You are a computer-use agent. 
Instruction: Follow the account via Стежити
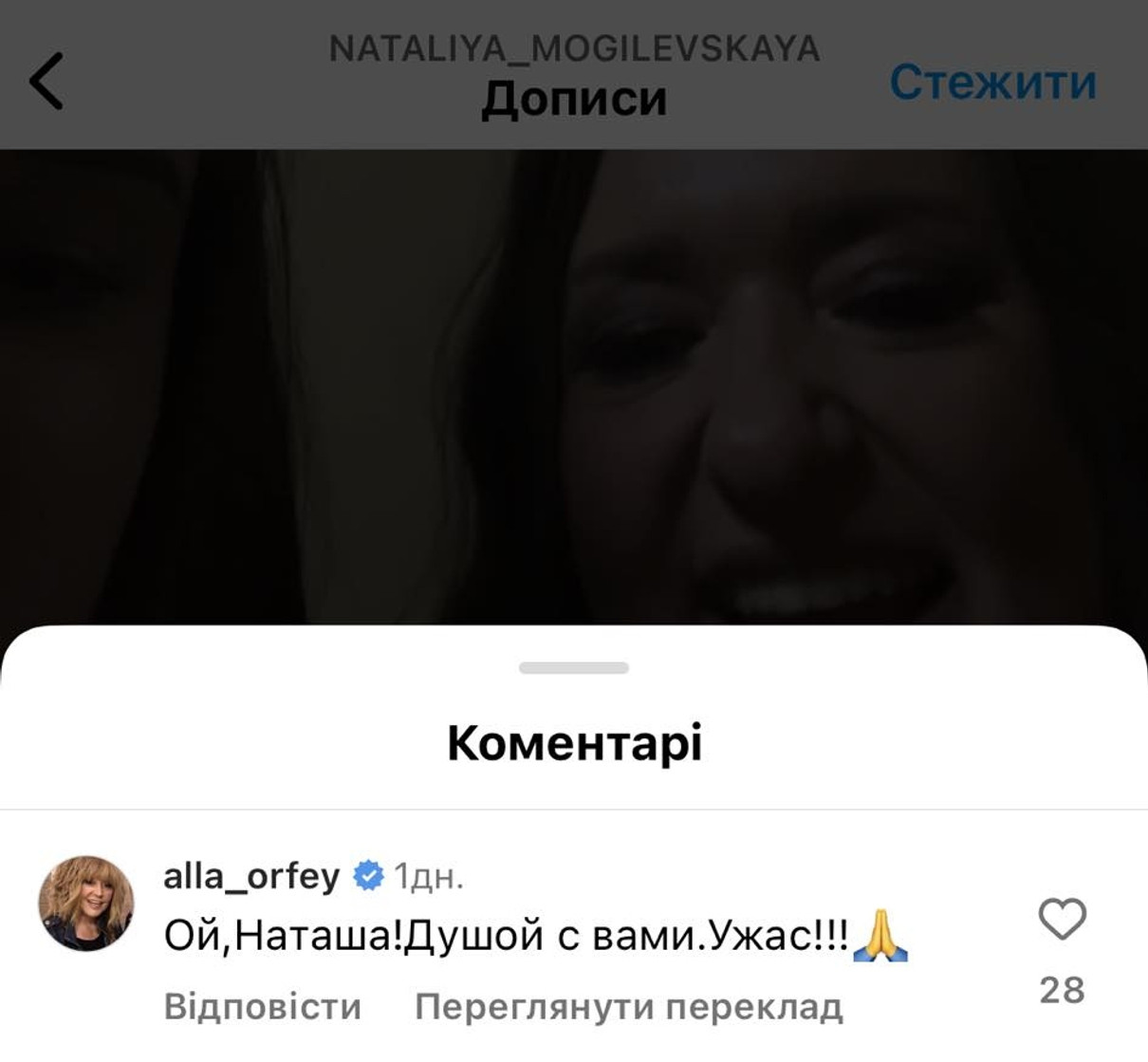pos(992,82)
